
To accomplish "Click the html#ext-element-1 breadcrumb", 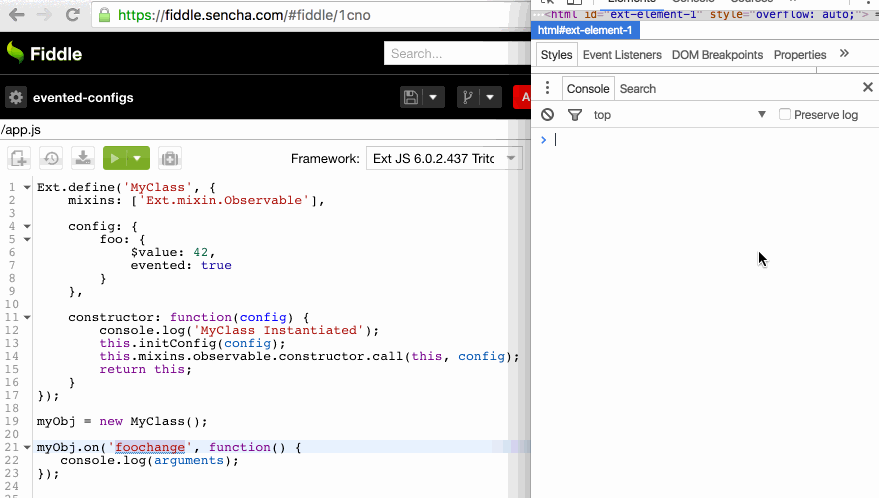I will 585,30.
